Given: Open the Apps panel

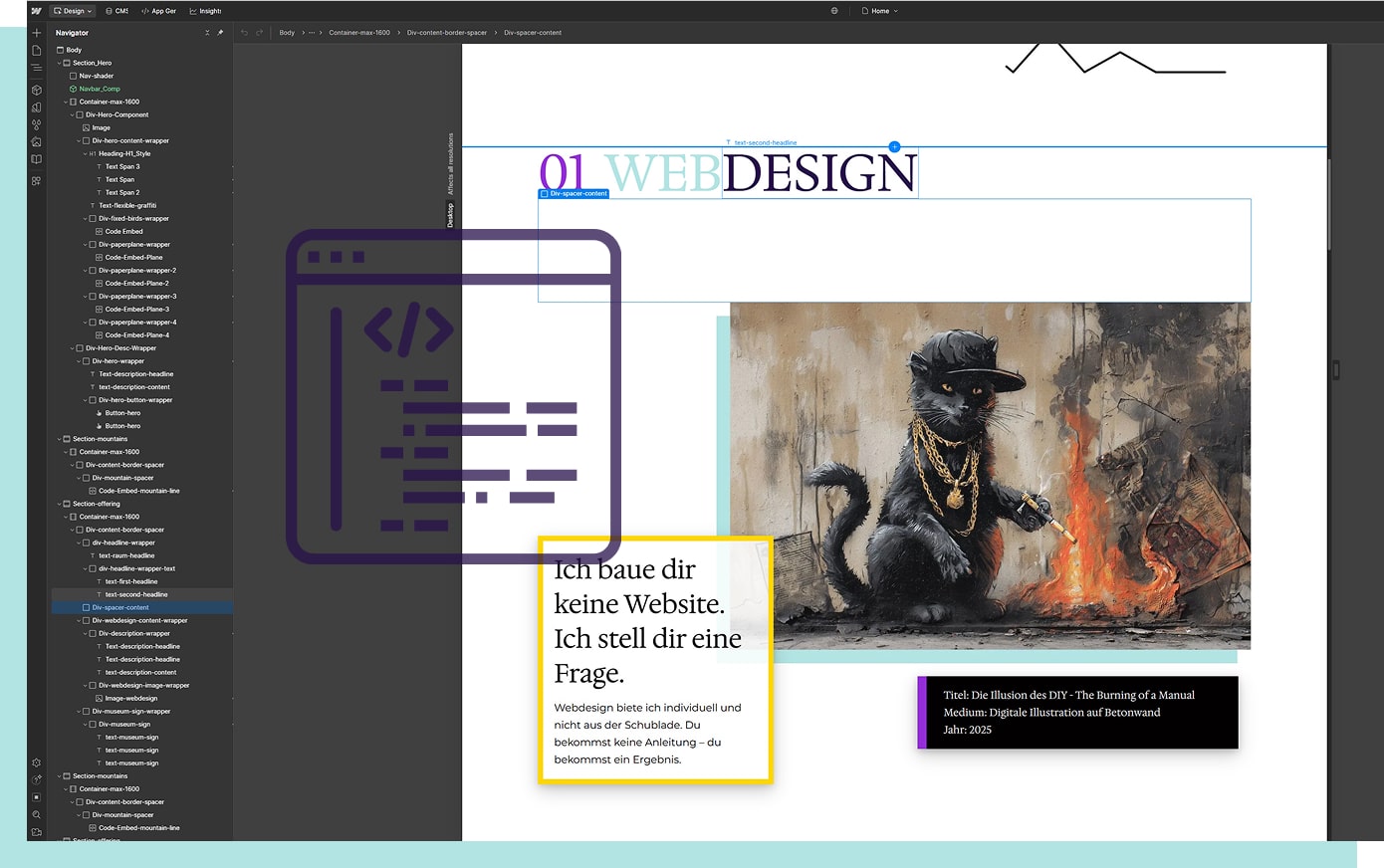Looking at the screenshot, I should [x=36, y=181].
